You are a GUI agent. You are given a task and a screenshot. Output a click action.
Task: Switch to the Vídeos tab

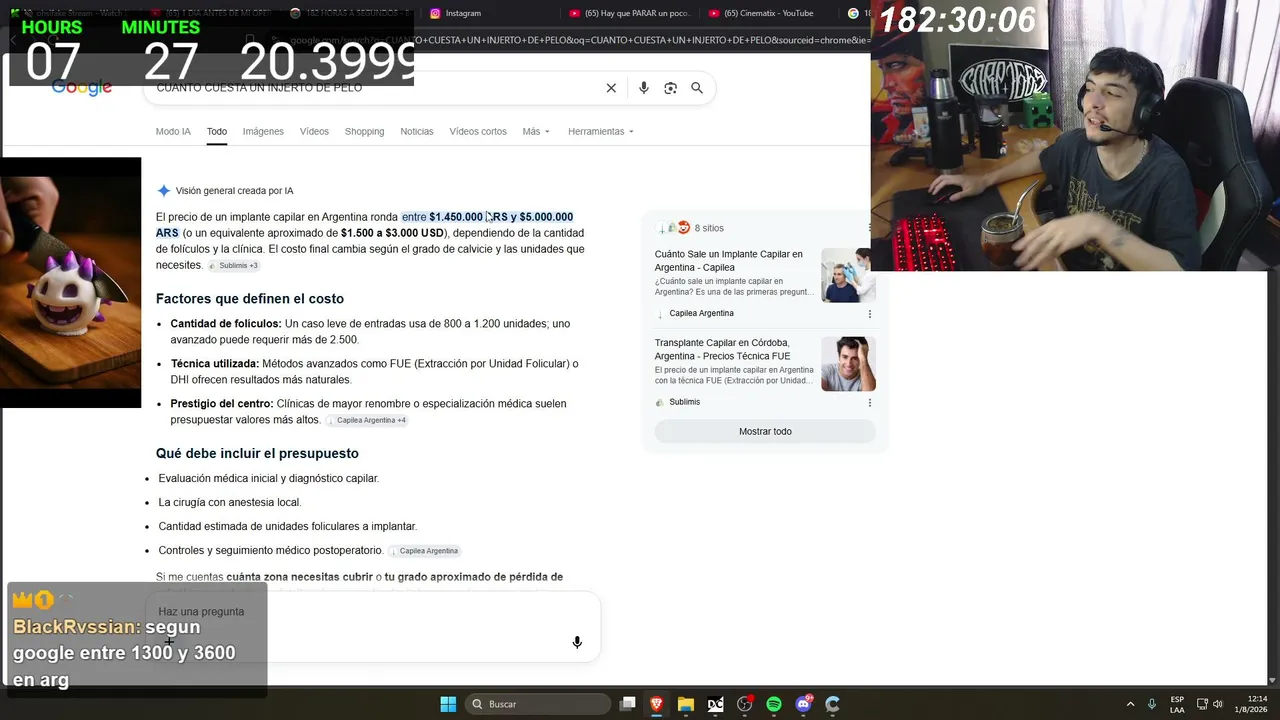pyautogui.click(x=314, y=132)
